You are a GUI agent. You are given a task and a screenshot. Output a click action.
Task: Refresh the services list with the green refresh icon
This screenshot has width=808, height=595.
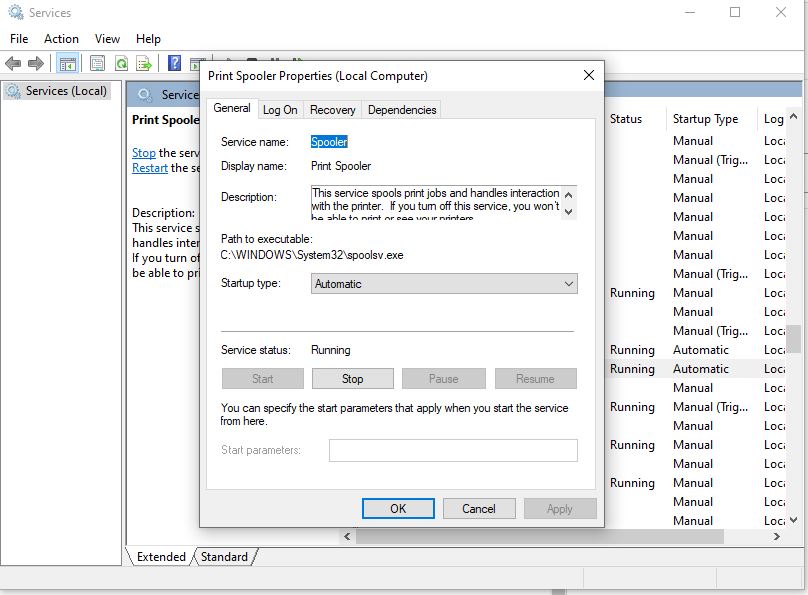point(122,63)
